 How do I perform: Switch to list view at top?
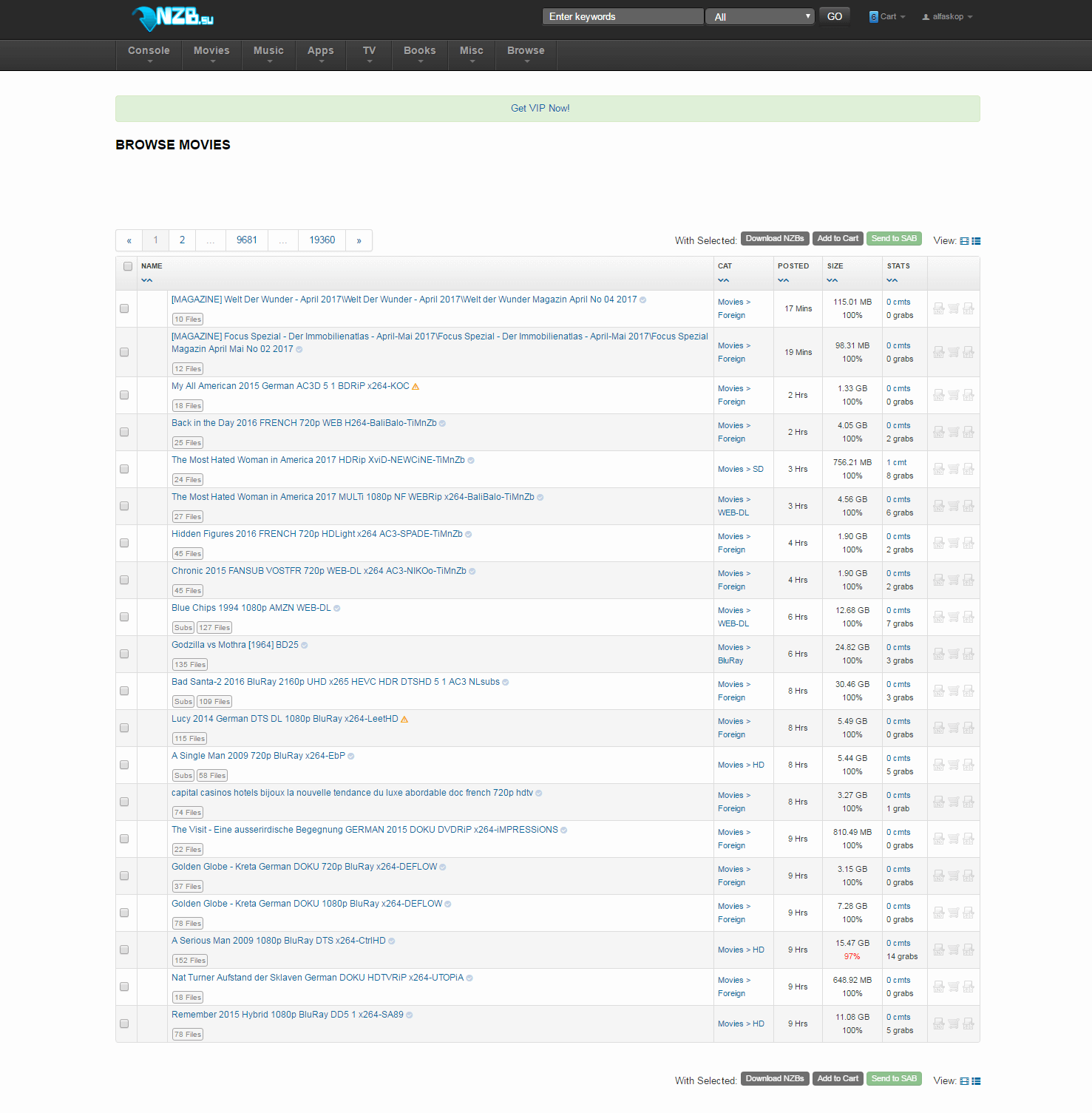pyautogui.click(x=976, y=241)
